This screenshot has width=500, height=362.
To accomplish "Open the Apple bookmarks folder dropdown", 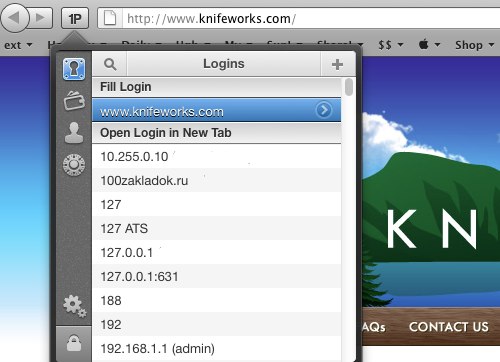I will 429,44.
